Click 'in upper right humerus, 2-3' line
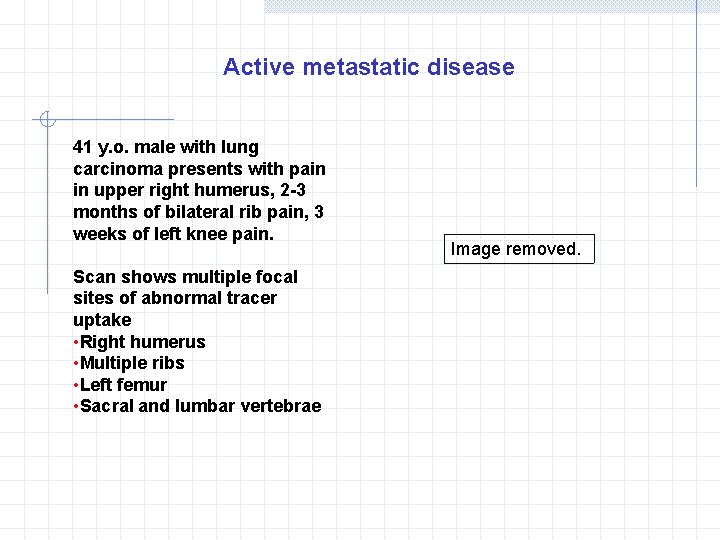The width and height of the screenshot is (720, 540). [189, 190]
